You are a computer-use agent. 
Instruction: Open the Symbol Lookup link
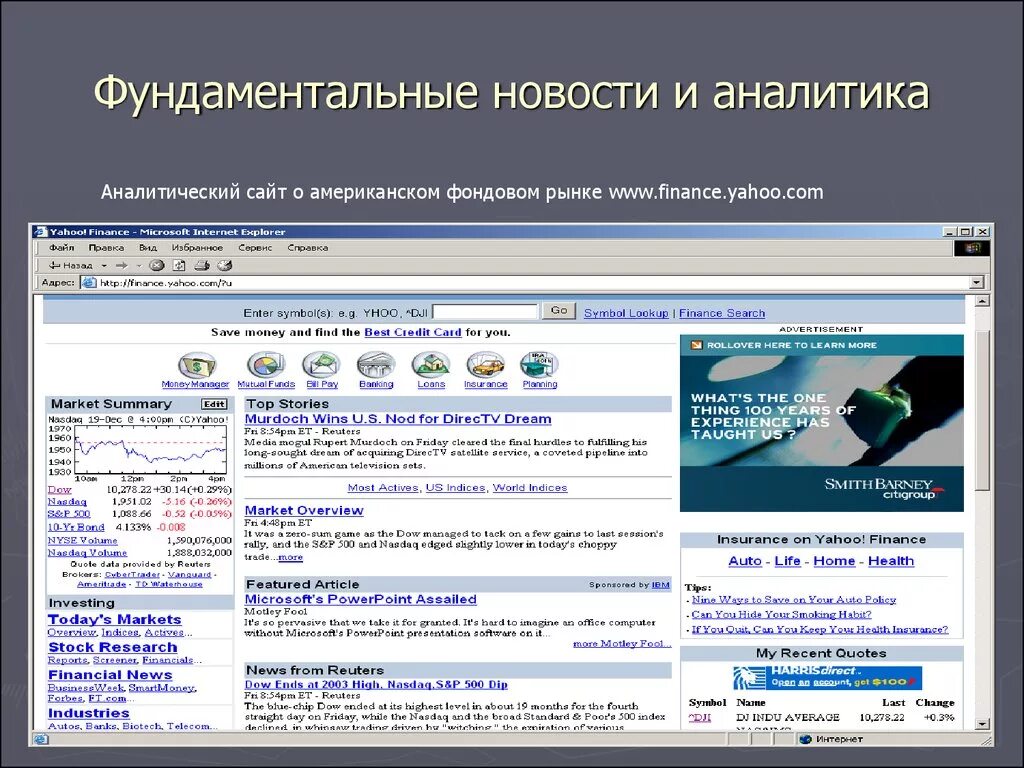pyautogui.click(x=626, y=313)
